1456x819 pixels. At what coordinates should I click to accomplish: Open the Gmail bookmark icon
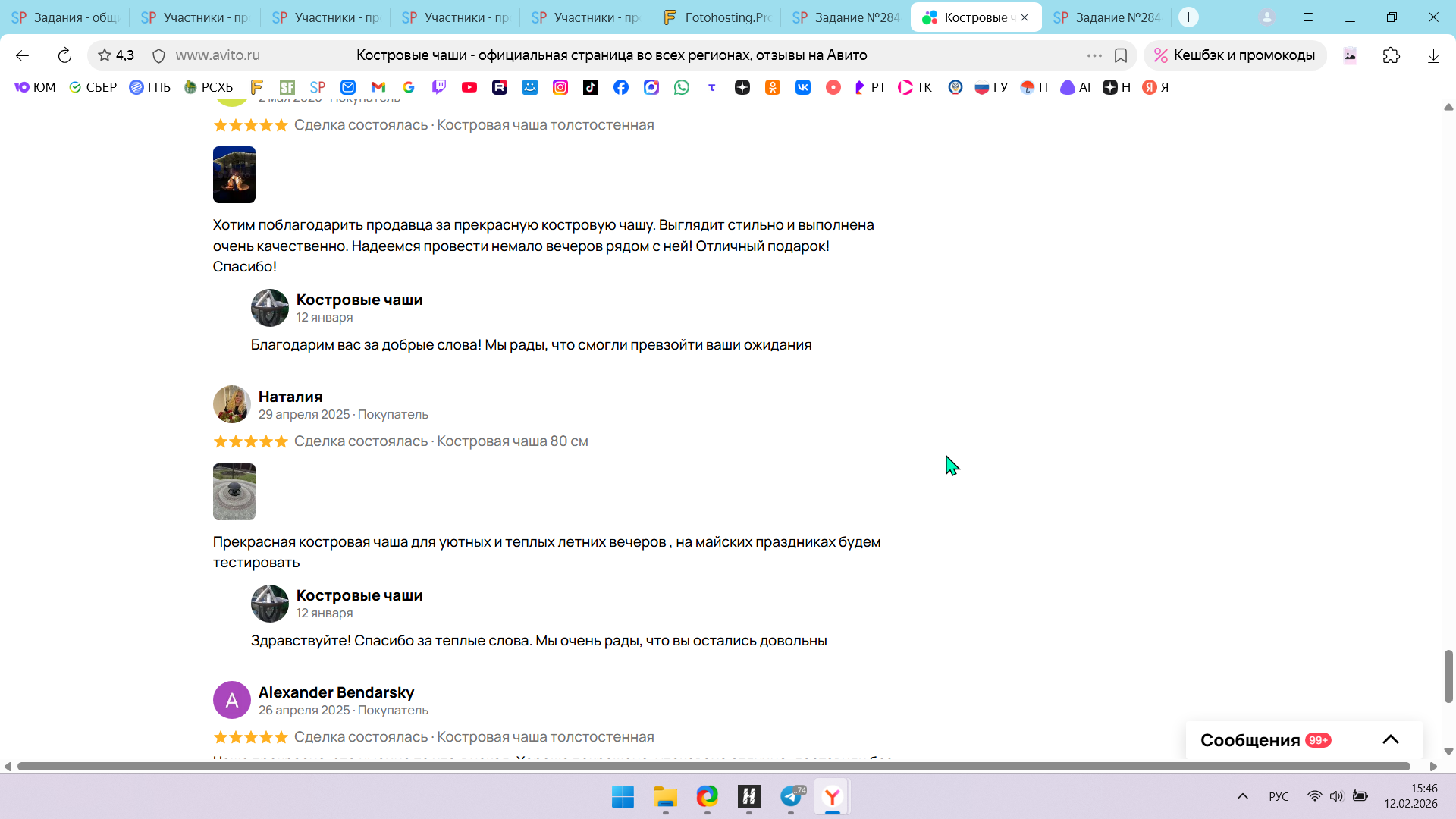pyautogui.click(x=378, y=87)
